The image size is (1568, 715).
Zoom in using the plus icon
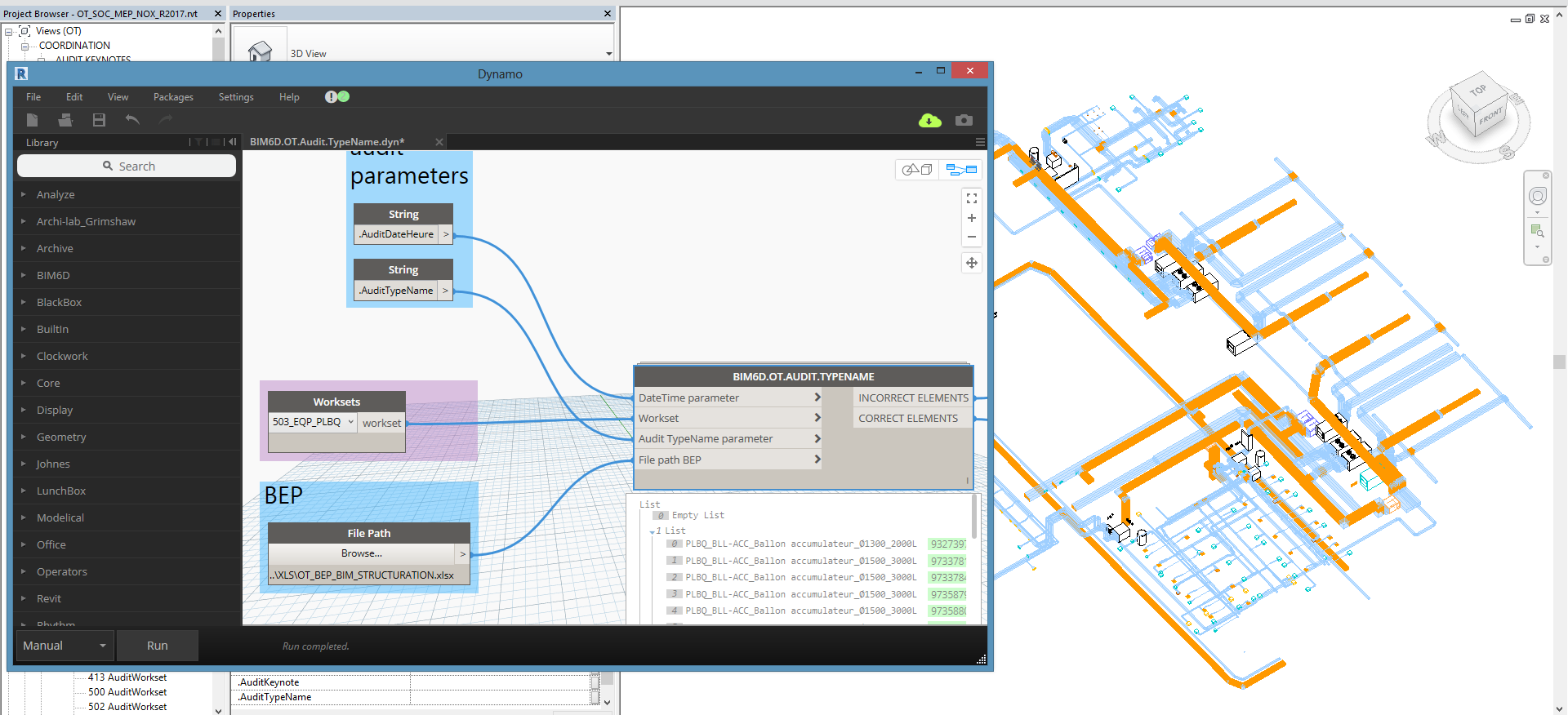coord(971,218)
